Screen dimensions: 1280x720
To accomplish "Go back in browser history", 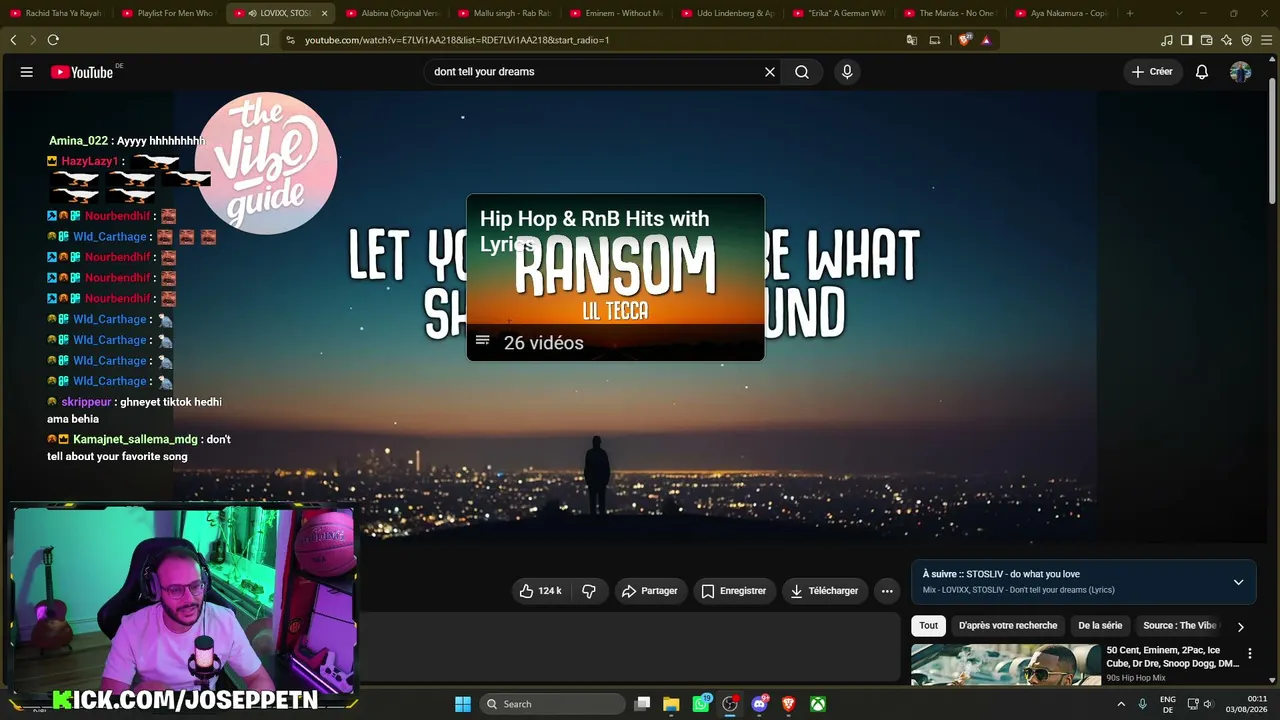I will point(13,40).
